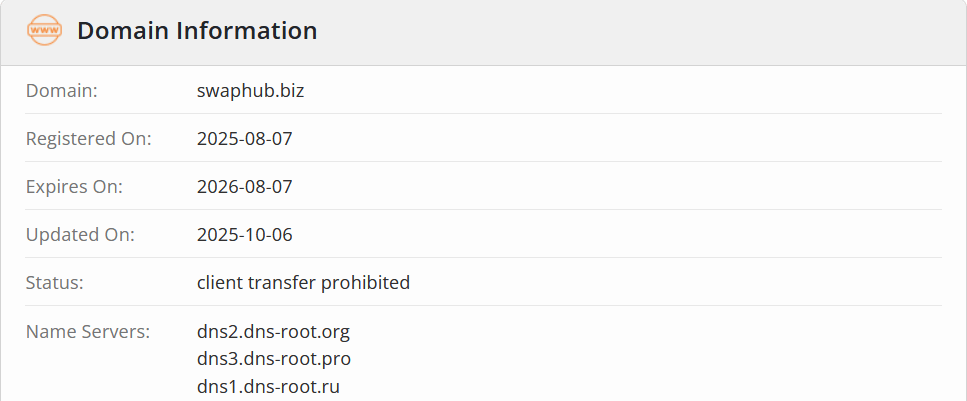Click the 'Registered On:' label
The image size is (967, 401).
[x=88, y=139]
